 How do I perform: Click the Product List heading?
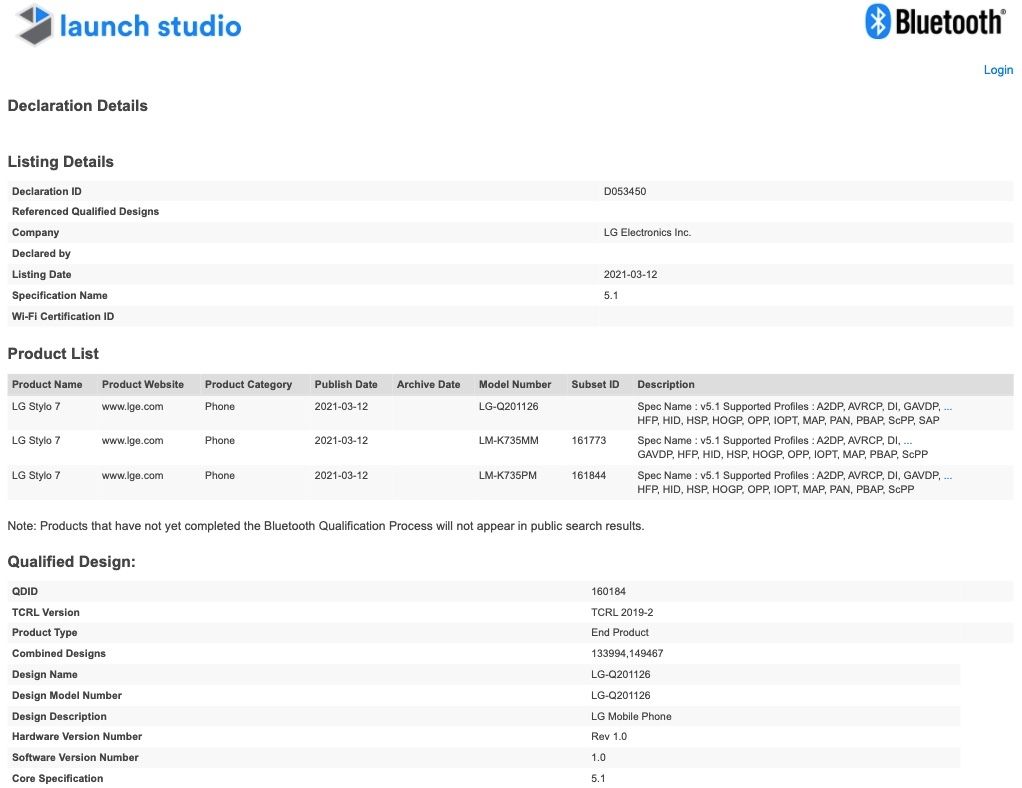click(x=53, y=353)
